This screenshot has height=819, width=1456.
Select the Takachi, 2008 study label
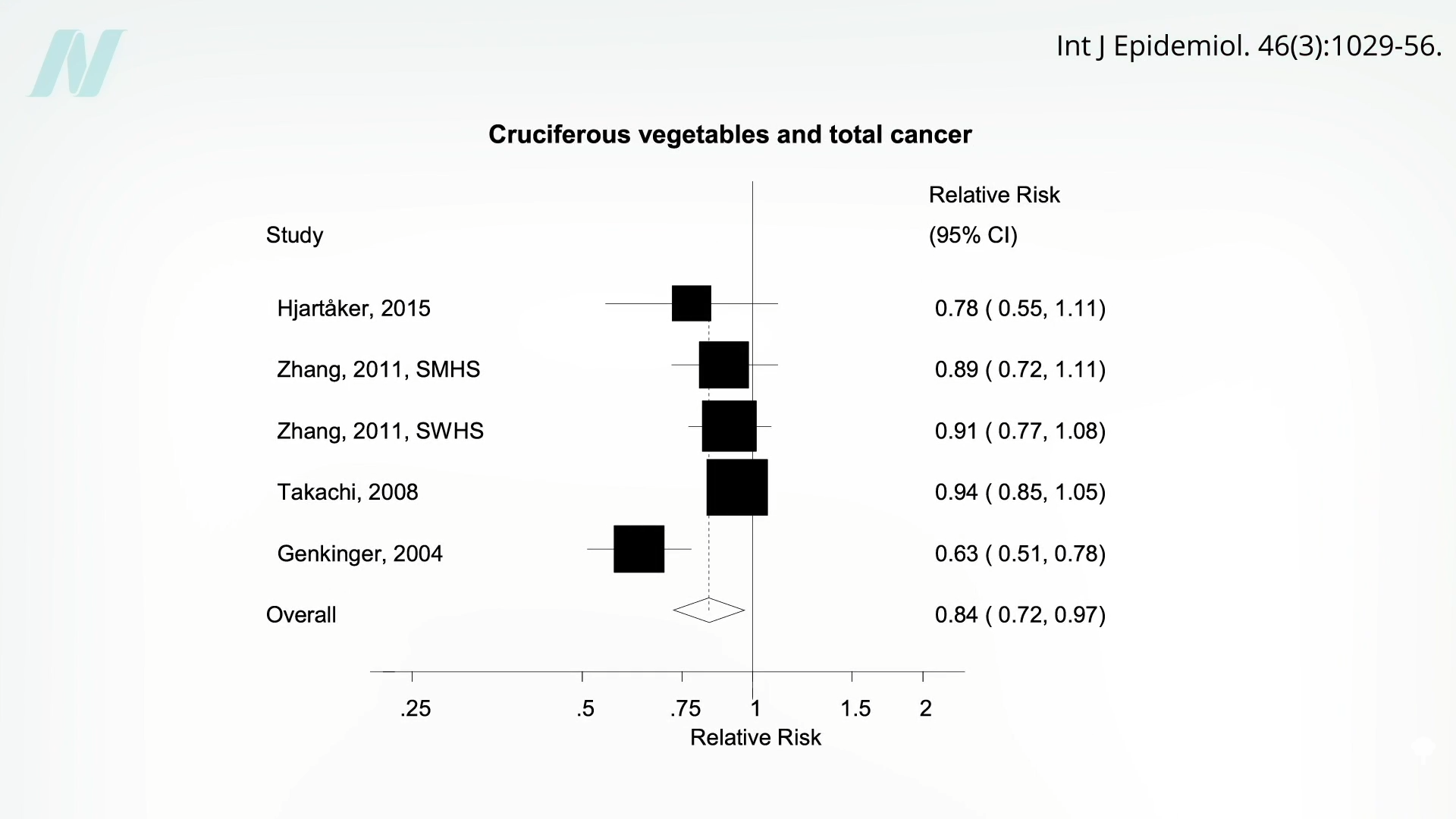[347, 493]
